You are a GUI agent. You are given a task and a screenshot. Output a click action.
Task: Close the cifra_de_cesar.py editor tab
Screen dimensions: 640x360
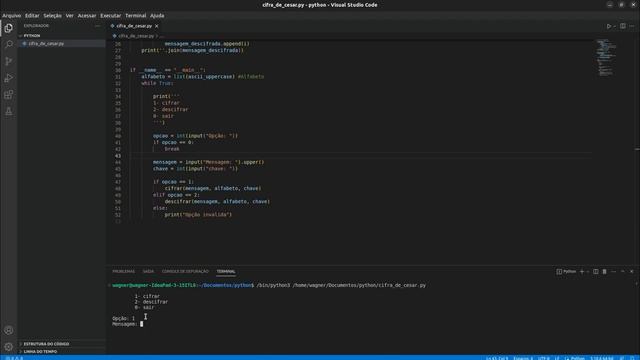coord(157,26)
